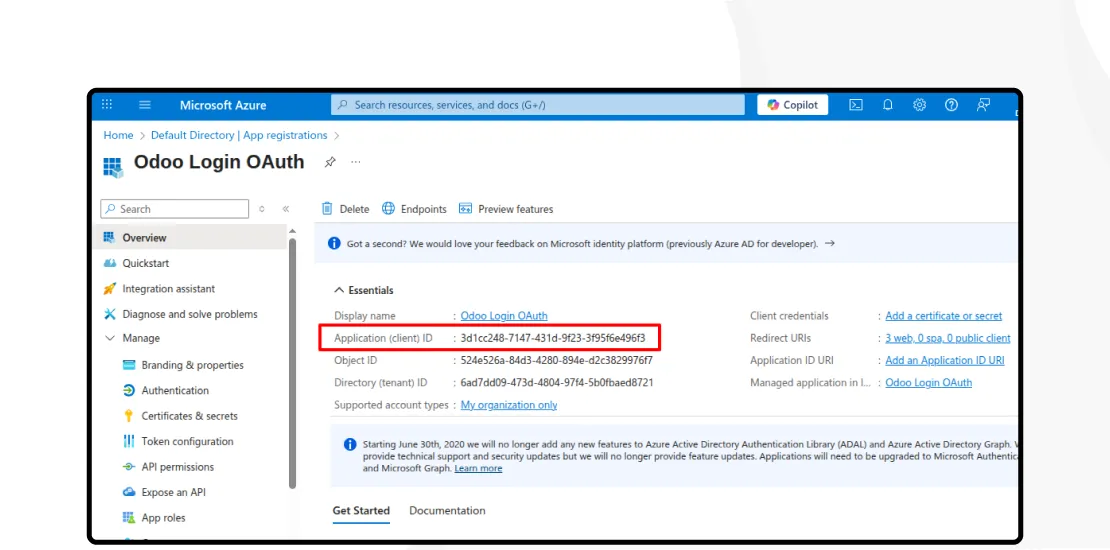Open the Help question mark icon

coord(951,105)
